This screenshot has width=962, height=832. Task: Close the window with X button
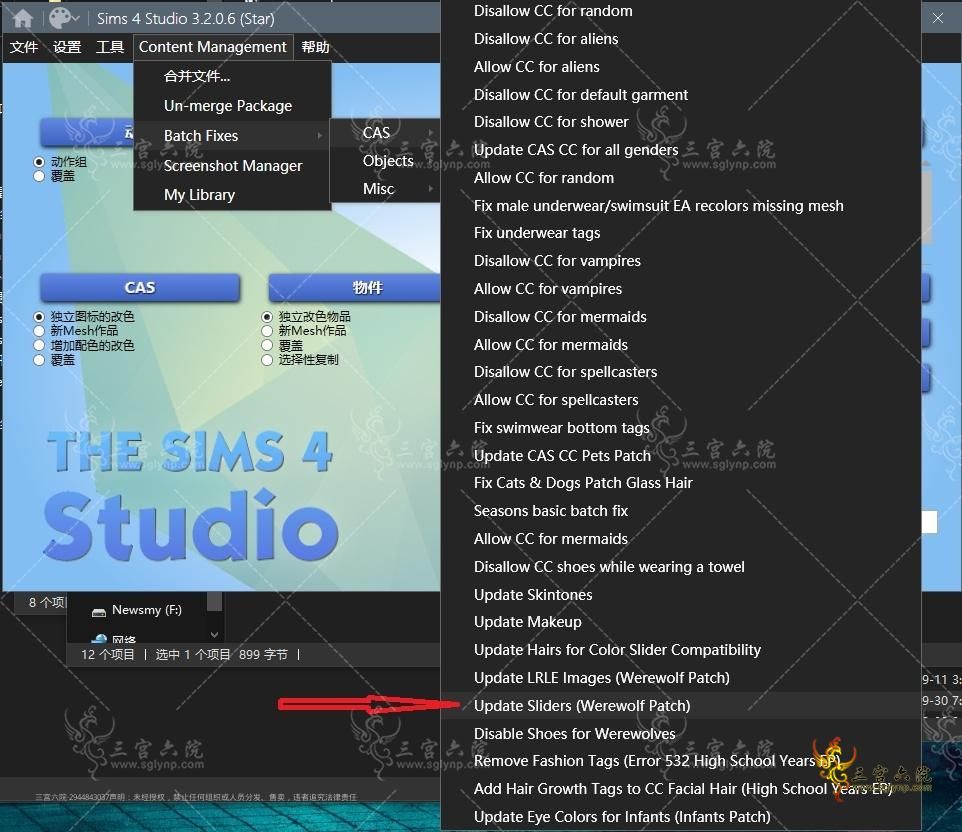point(937,18)
